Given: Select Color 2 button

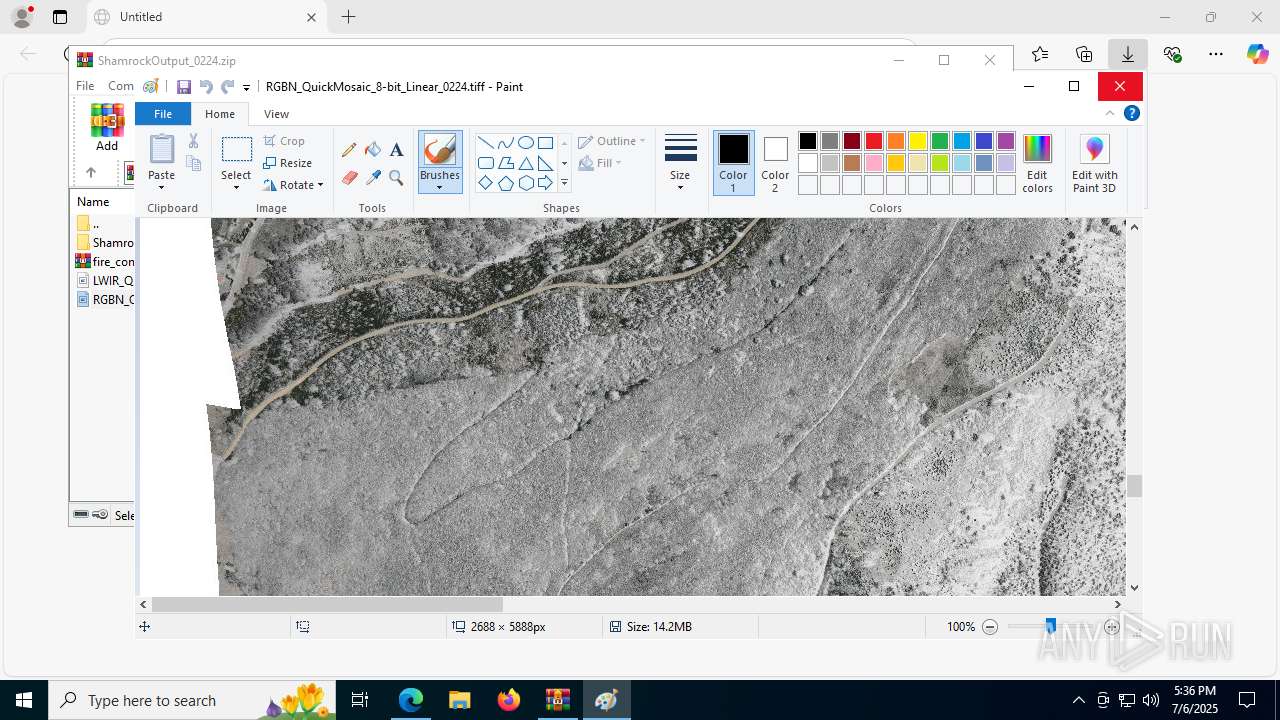Looking at the screenshot, I should (775, 163).
